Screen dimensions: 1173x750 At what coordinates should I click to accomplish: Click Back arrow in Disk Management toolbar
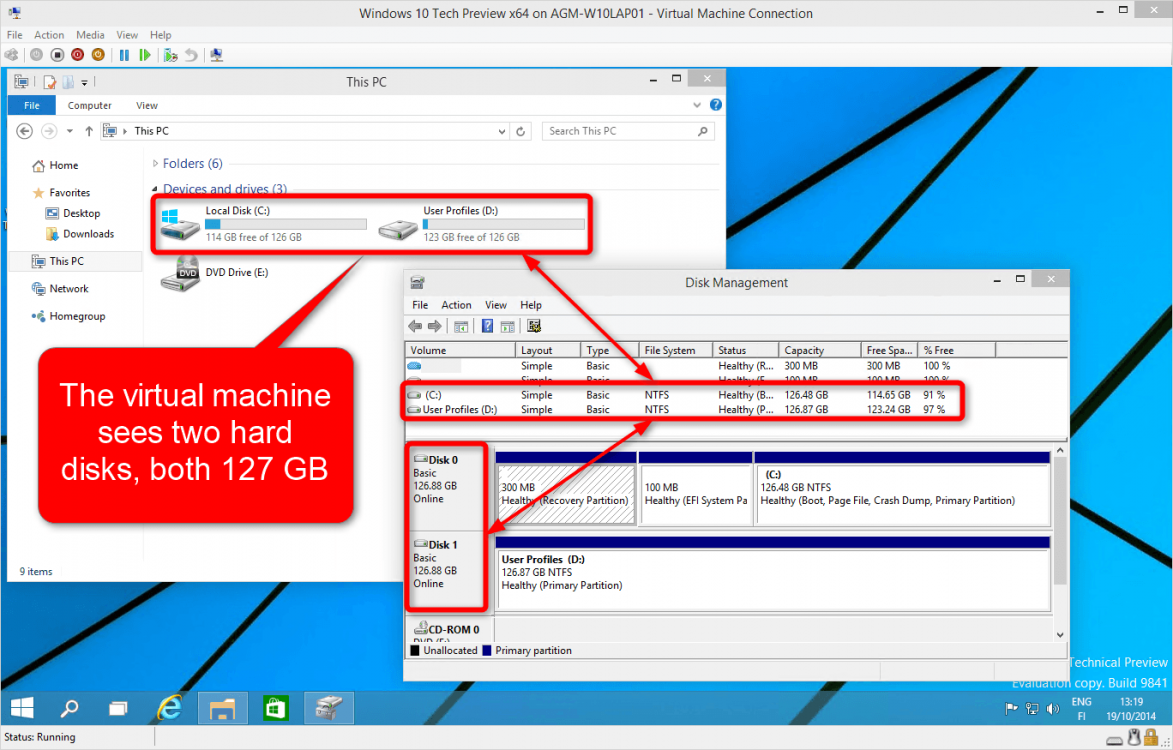tap(415, 326)
